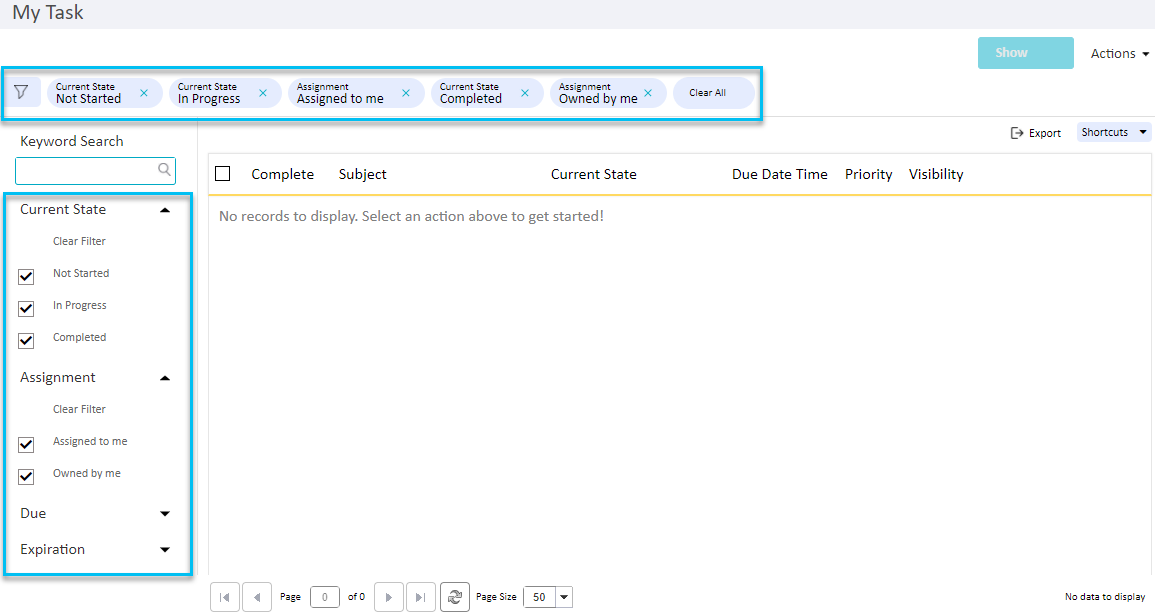The height and width of the screenshot is (615, 1155).
Task: Remove the Completed filter chip
Action: pos(525,92)
